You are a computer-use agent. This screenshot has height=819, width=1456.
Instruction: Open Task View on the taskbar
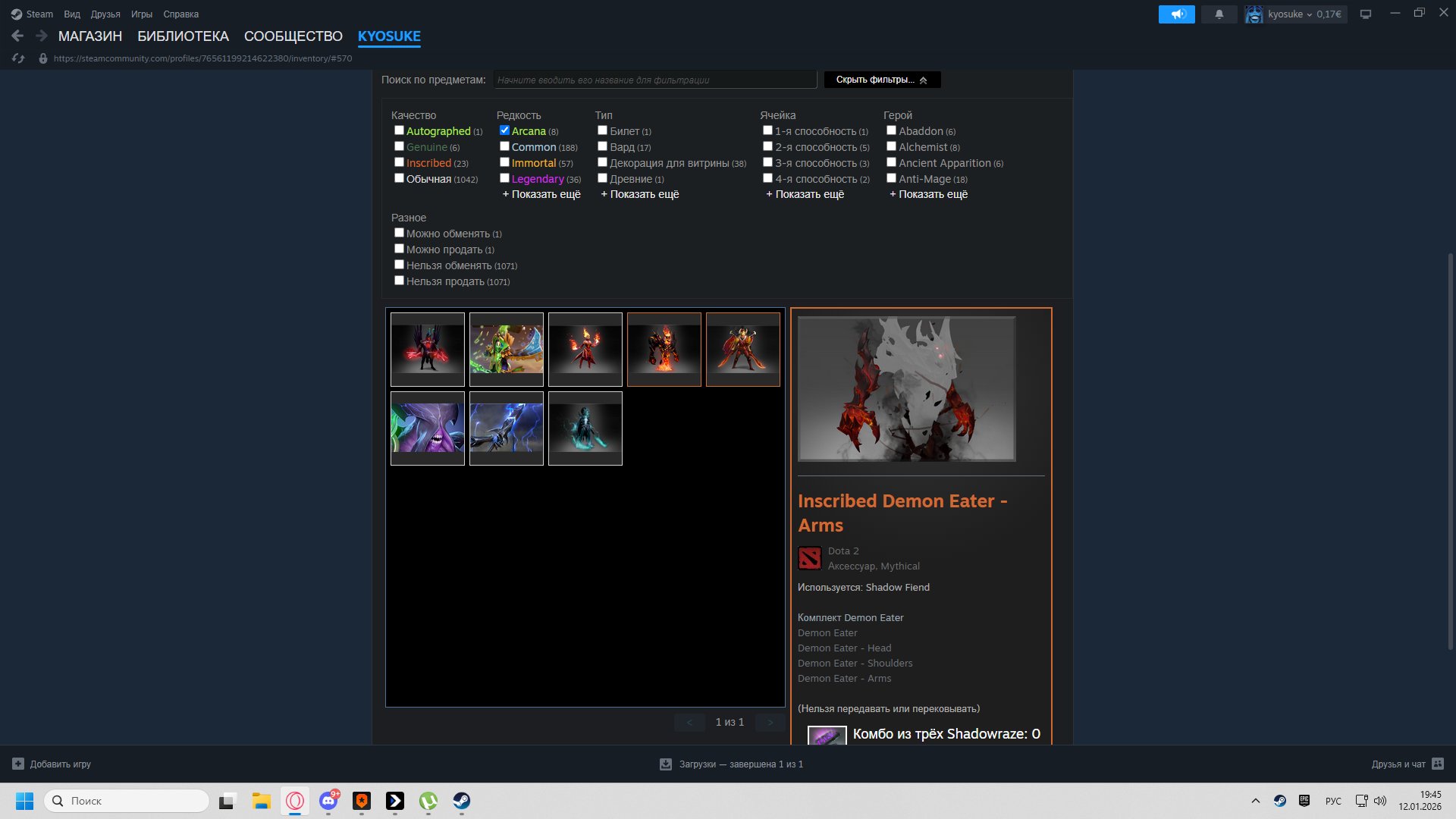[x=227, y=801]
